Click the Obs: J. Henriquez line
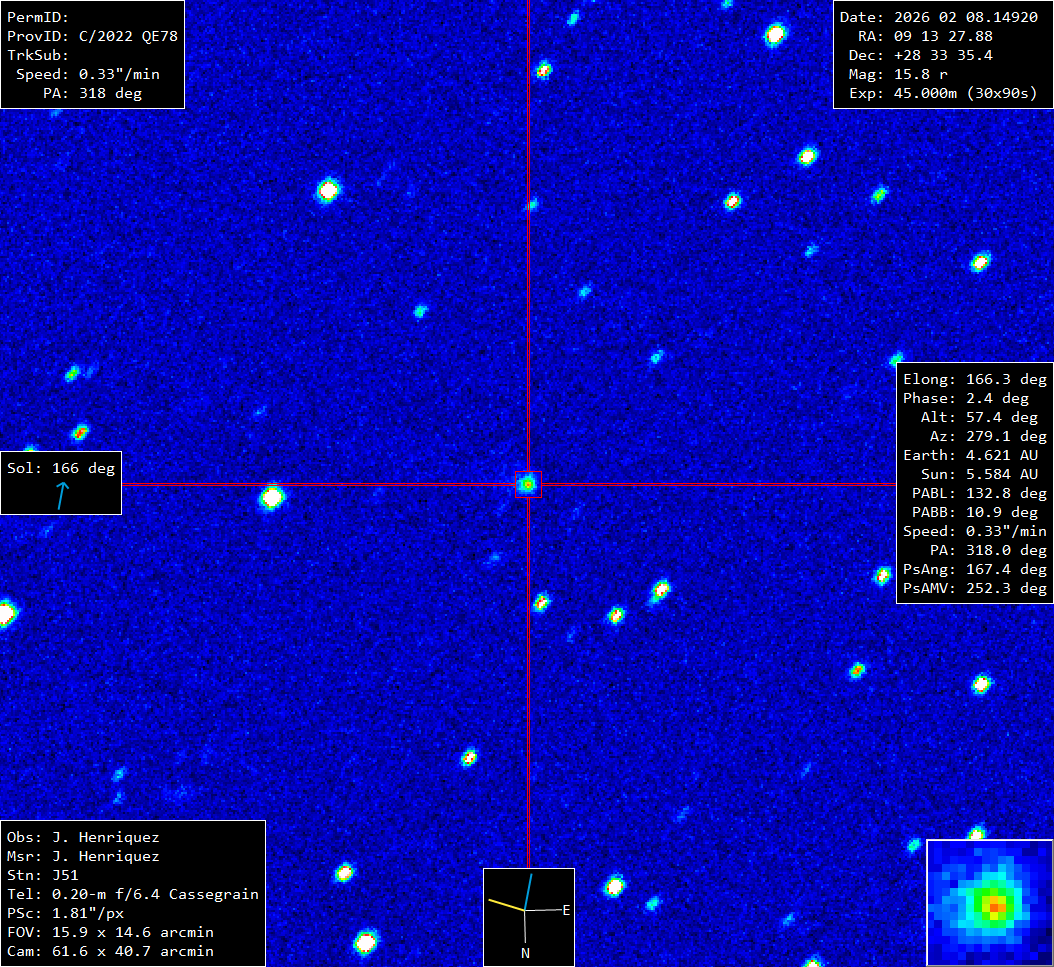The height and width of the screenshot is (967, 1054). point(83,837)
